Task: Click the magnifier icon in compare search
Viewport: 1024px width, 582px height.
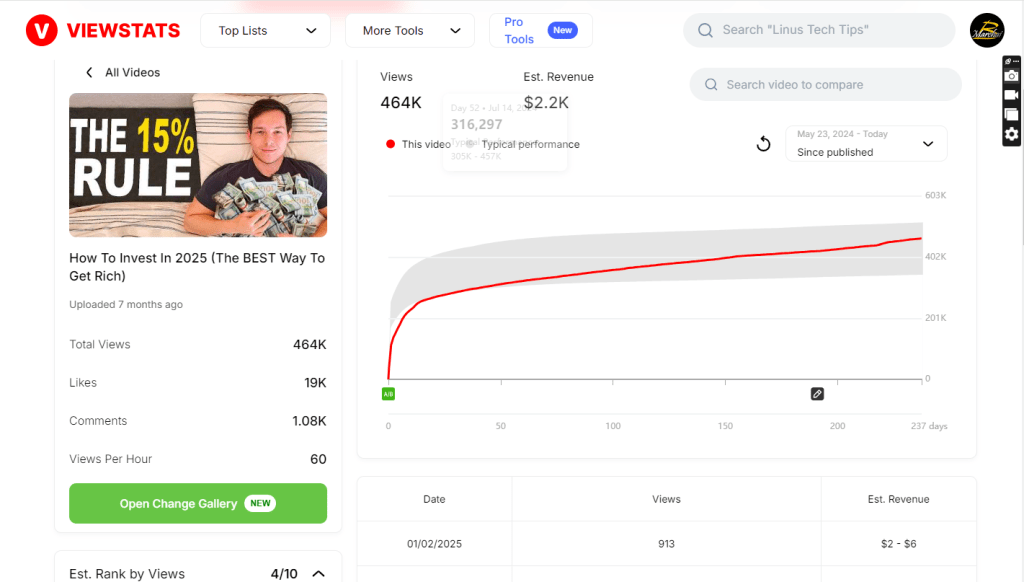Action: (711, 85)
